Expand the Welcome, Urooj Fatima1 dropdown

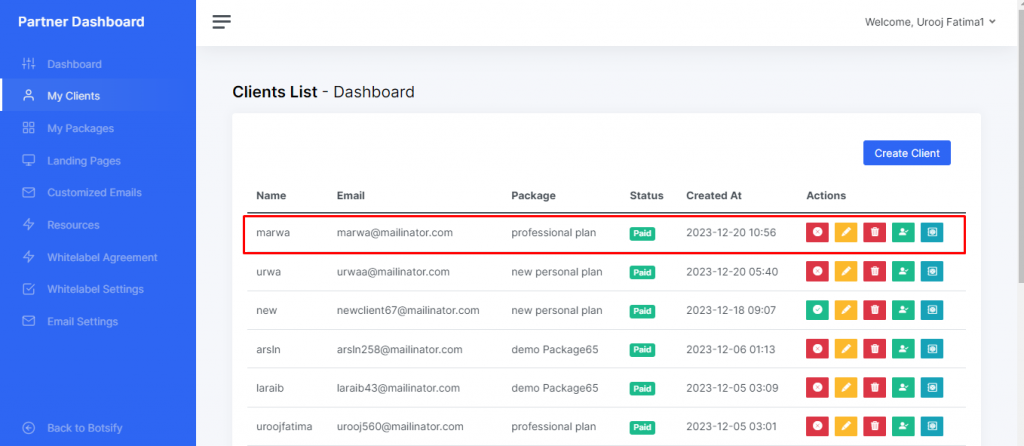(930, 22)
